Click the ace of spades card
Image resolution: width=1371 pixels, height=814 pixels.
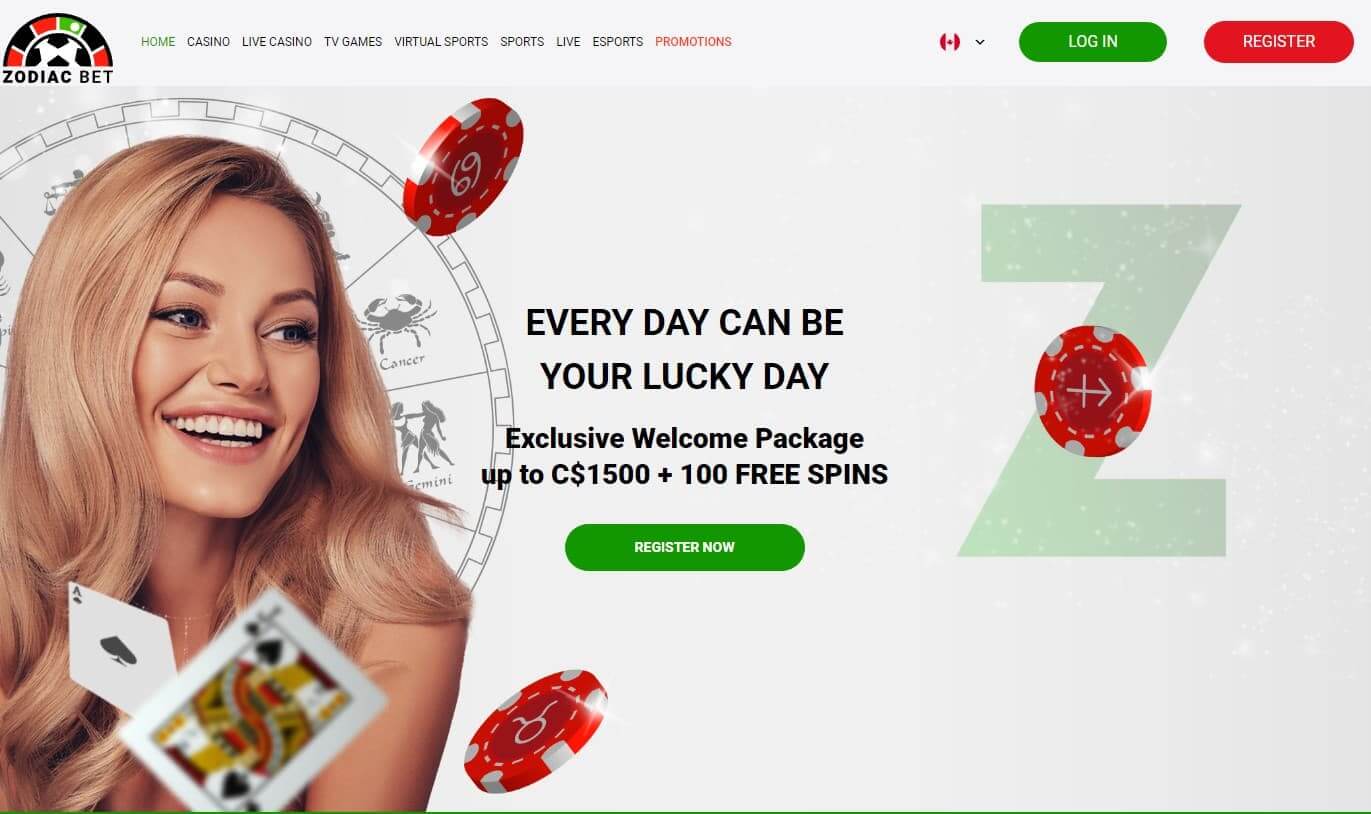[x=118, y=645]
